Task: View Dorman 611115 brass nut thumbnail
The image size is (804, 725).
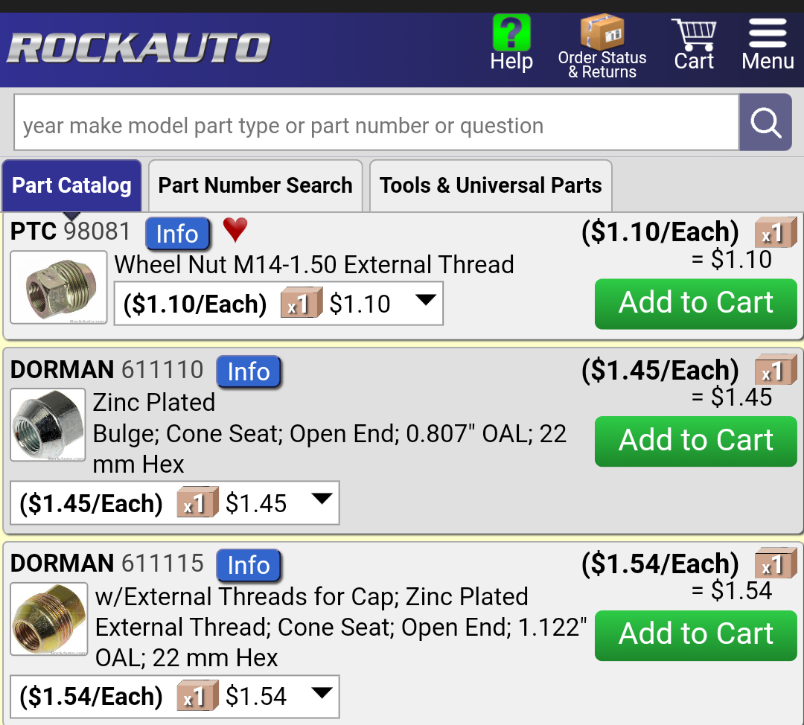Action: tap(49, 619)
